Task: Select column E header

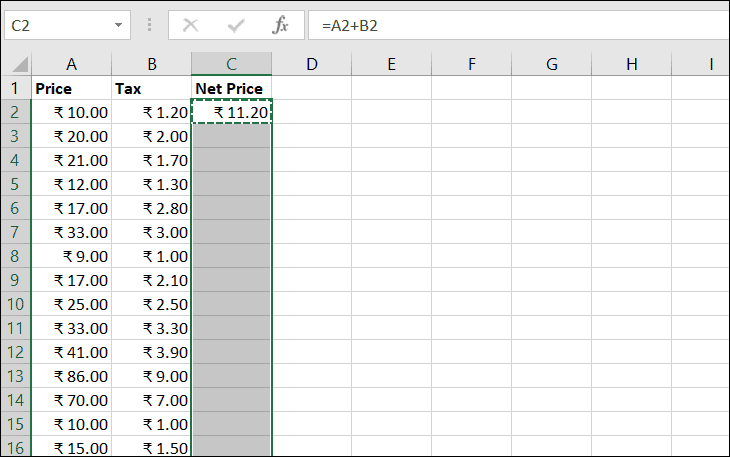Action: click(392, 64)
